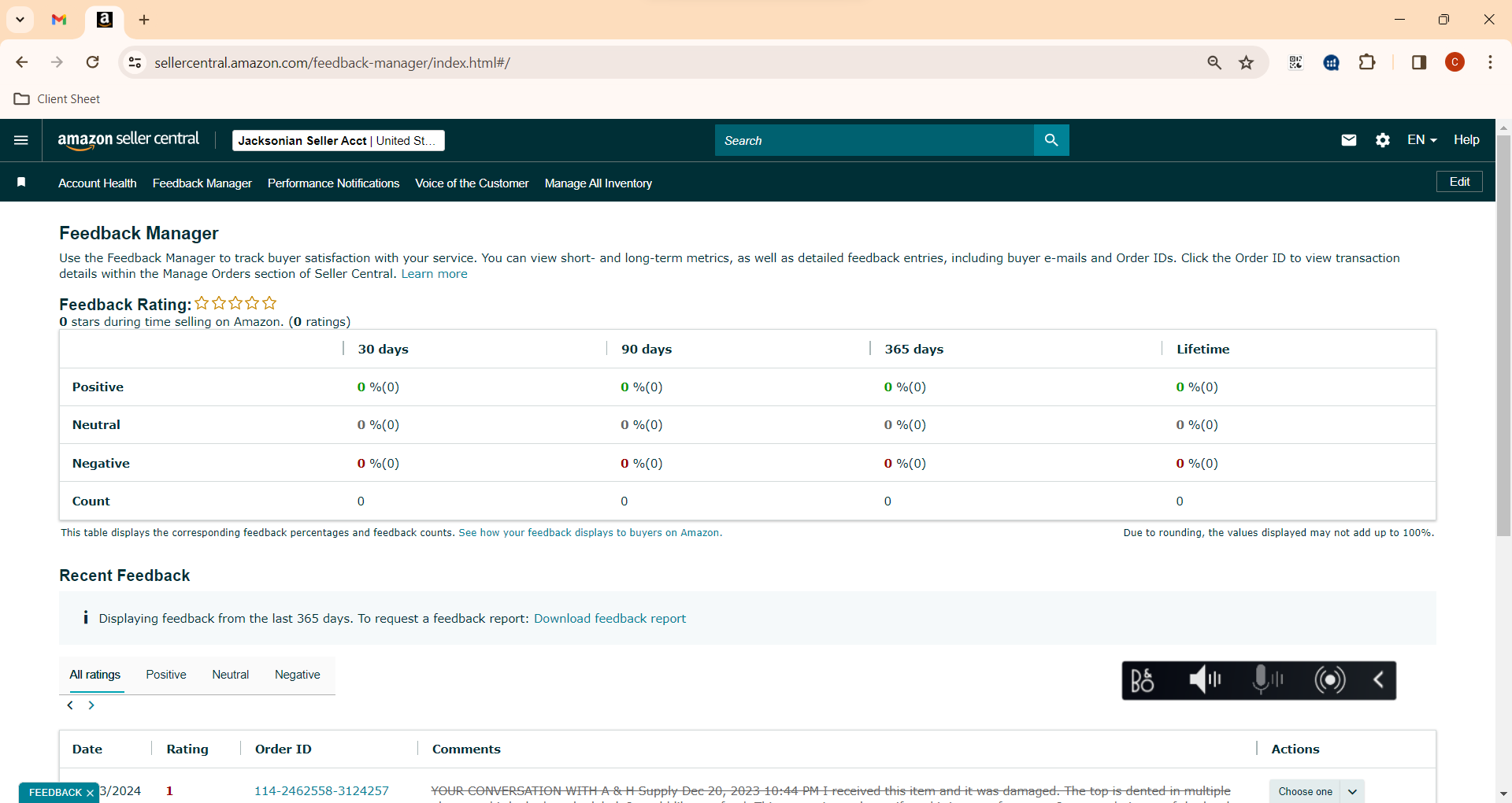Click the bookmark flag icon in nav bar
Image resolution: width=1512 pixels, height=803 pixels.
click(21, 183)
